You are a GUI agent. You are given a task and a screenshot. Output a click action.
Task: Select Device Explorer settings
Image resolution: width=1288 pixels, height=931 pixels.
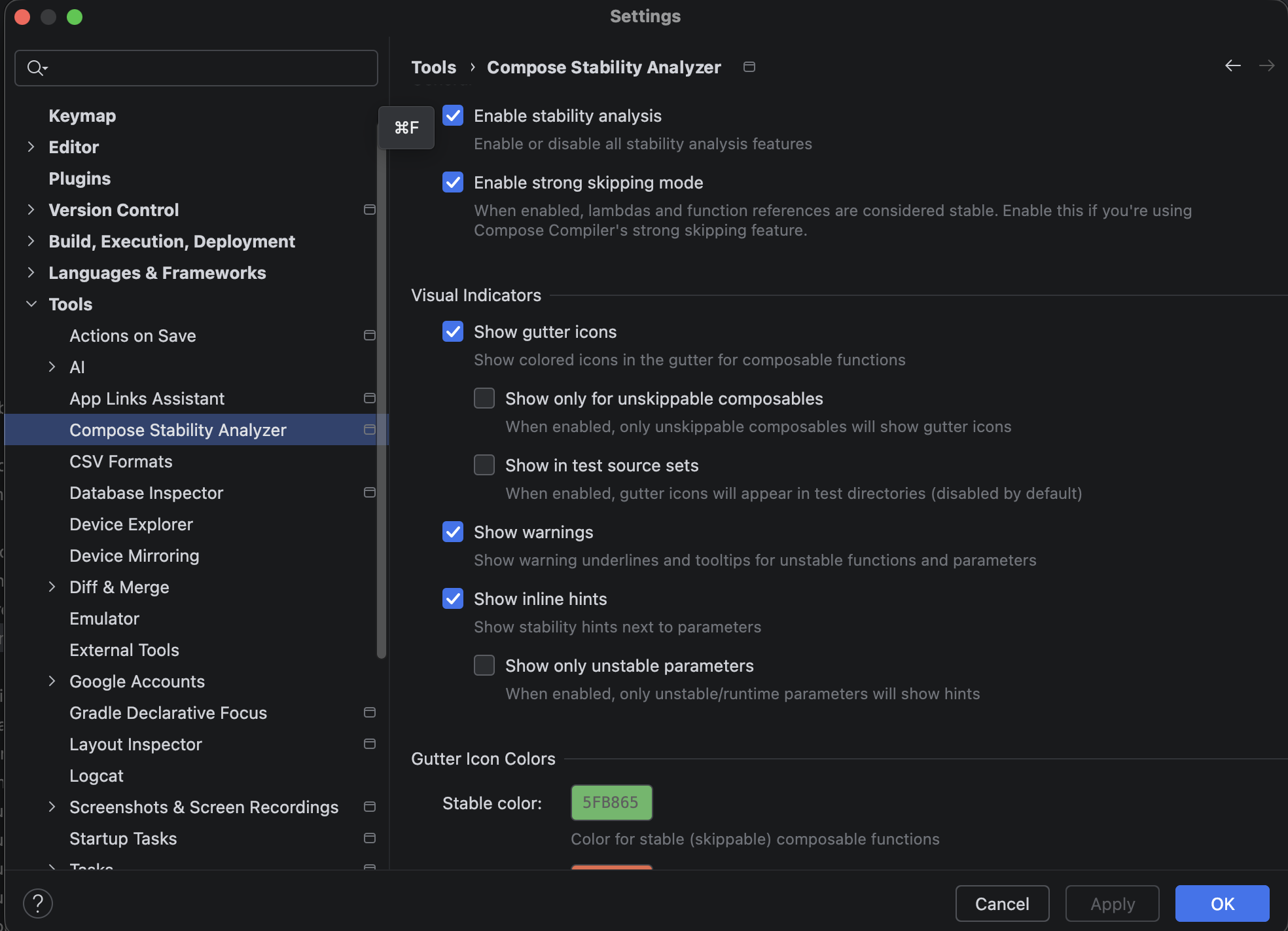coord(132,524)
